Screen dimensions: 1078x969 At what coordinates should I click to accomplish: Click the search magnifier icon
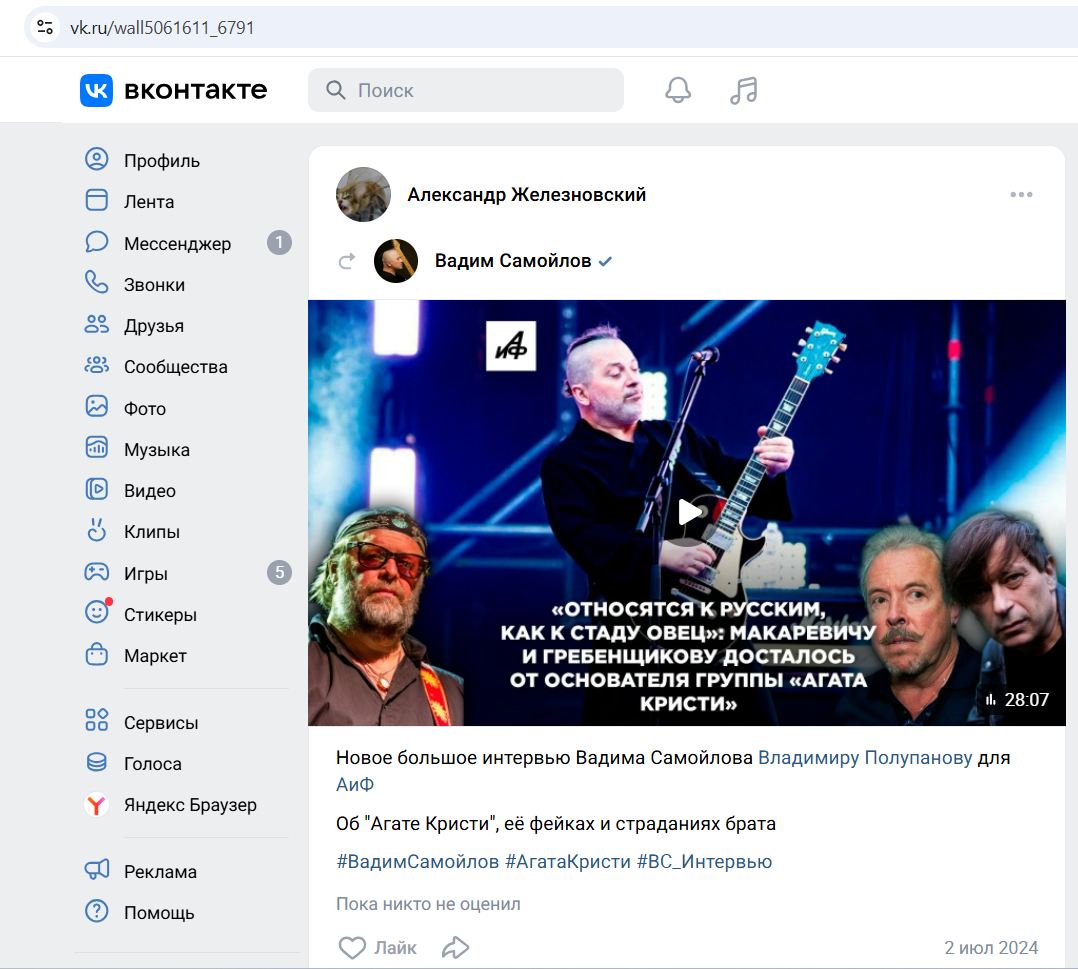click(336, 90)
